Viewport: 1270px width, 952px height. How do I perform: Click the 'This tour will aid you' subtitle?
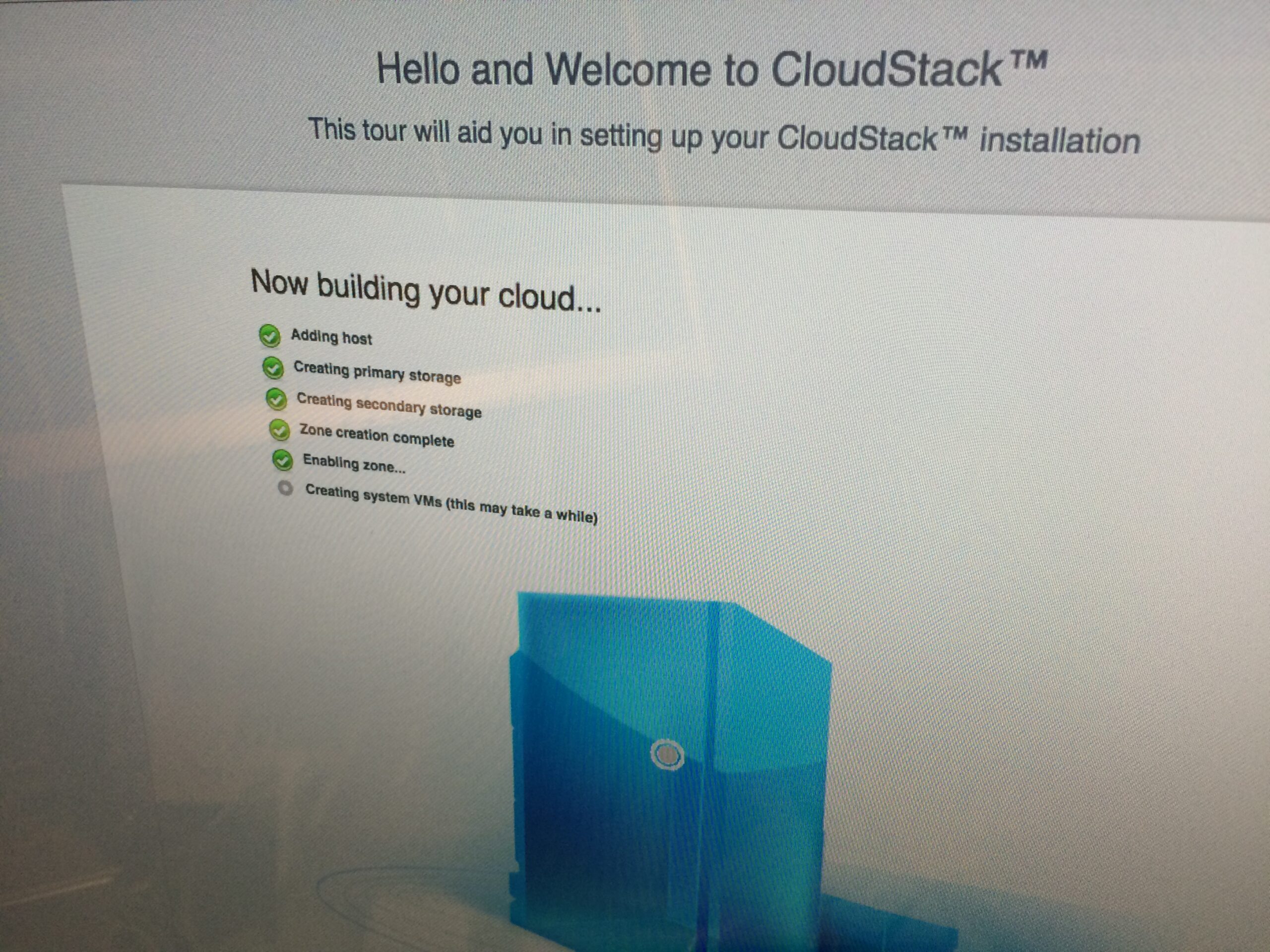coord(724,136)
